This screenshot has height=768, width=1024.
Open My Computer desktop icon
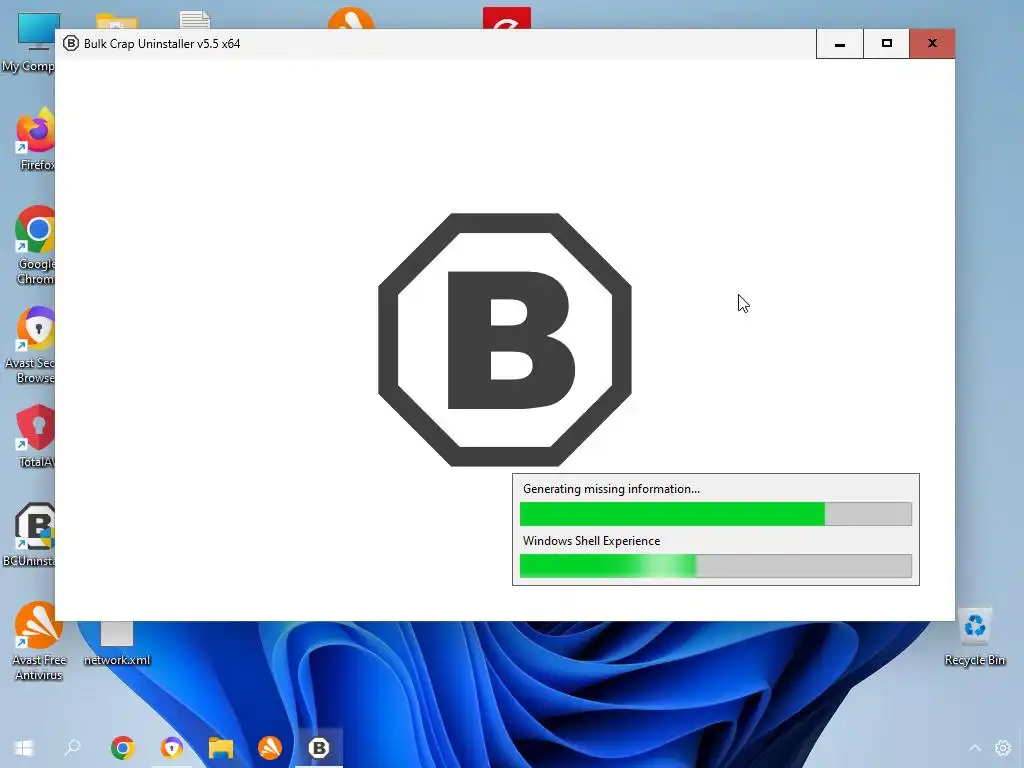pyautogui.click(x=29, y=42)
